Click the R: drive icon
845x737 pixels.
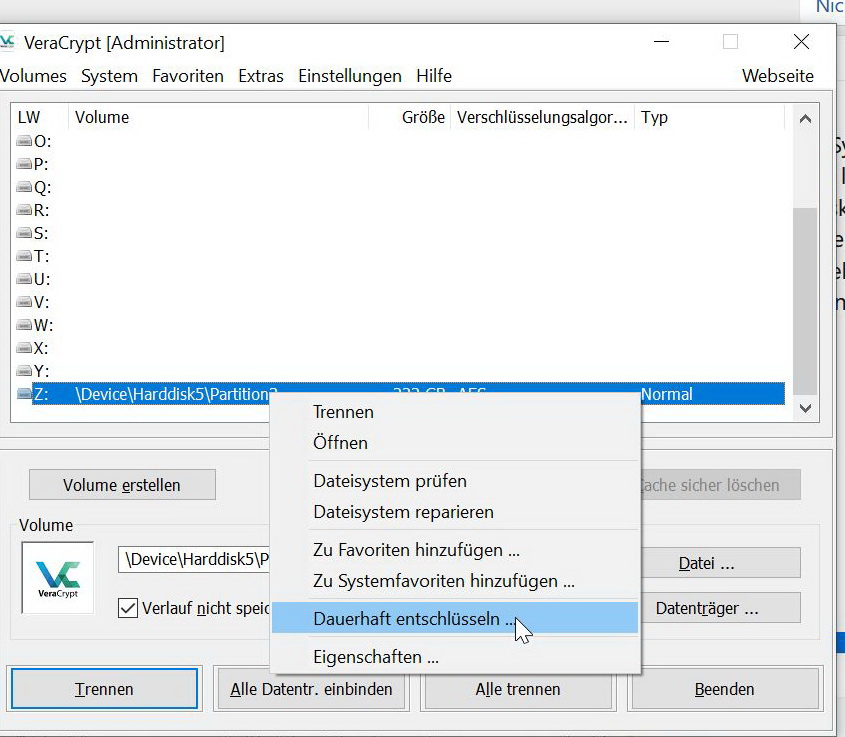pos(24,210)
